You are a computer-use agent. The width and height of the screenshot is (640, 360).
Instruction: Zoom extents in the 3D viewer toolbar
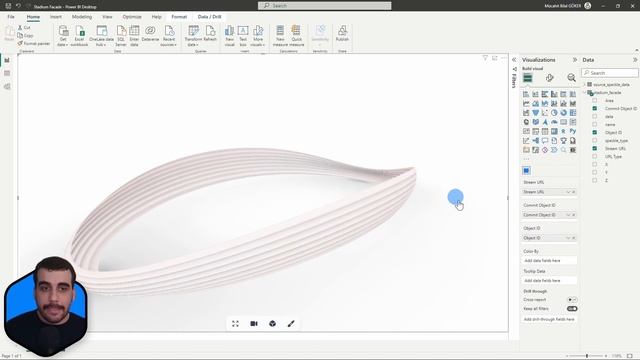(x=236, y=324)
